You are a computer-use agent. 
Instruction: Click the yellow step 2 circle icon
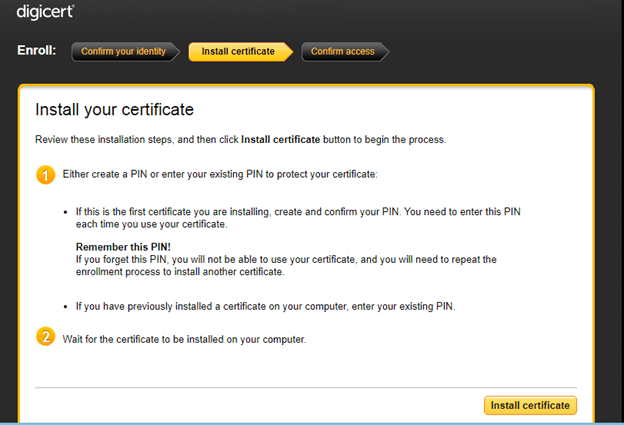coord(46,337)
